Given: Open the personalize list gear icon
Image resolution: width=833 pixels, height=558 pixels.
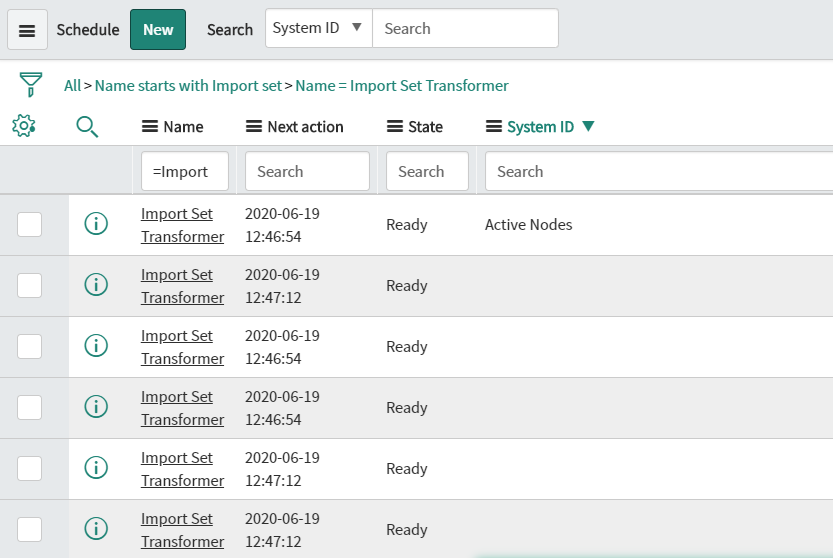Looking at the screenshot, I should click(23, 126).
